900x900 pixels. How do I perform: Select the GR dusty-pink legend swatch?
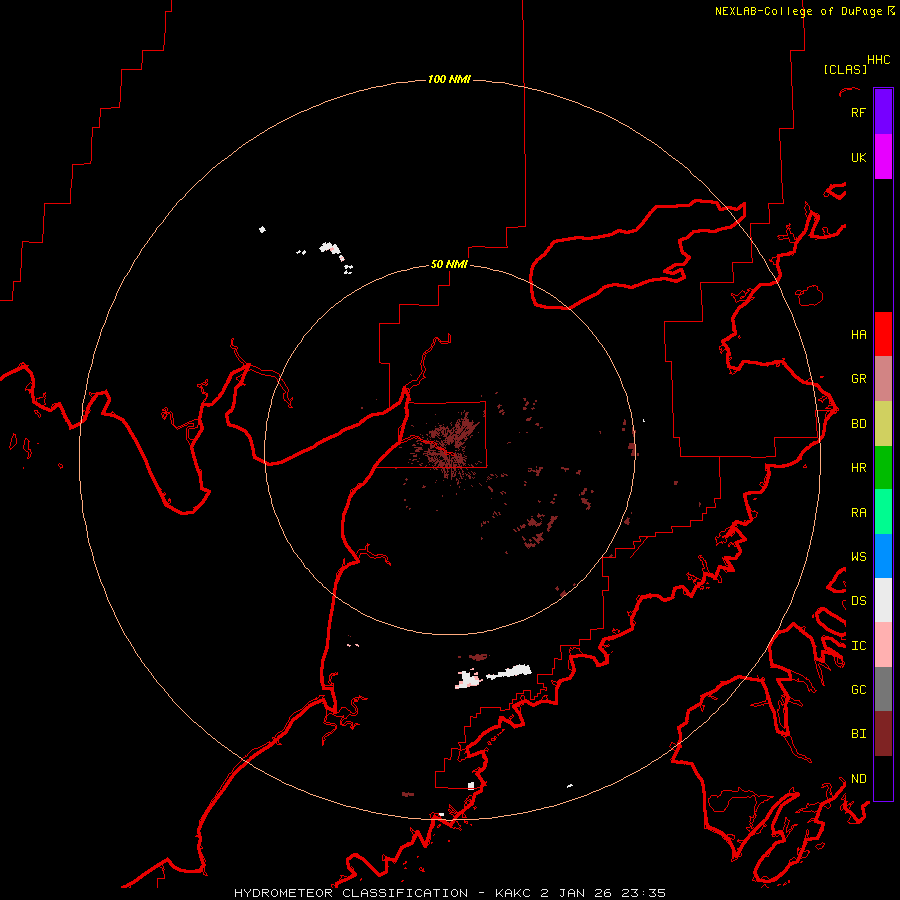click(883, 378)
